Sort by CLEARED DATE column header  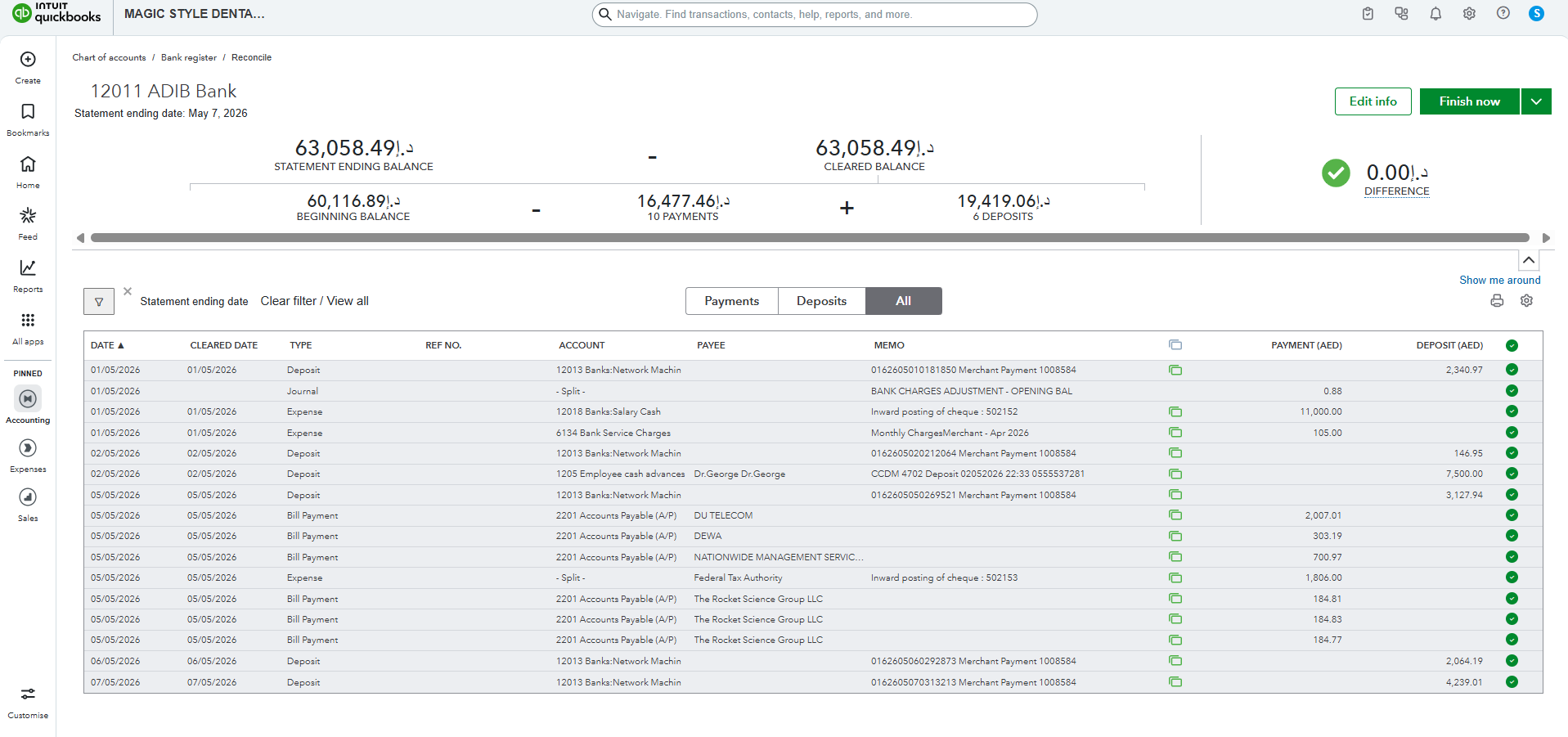click(224, 345)
